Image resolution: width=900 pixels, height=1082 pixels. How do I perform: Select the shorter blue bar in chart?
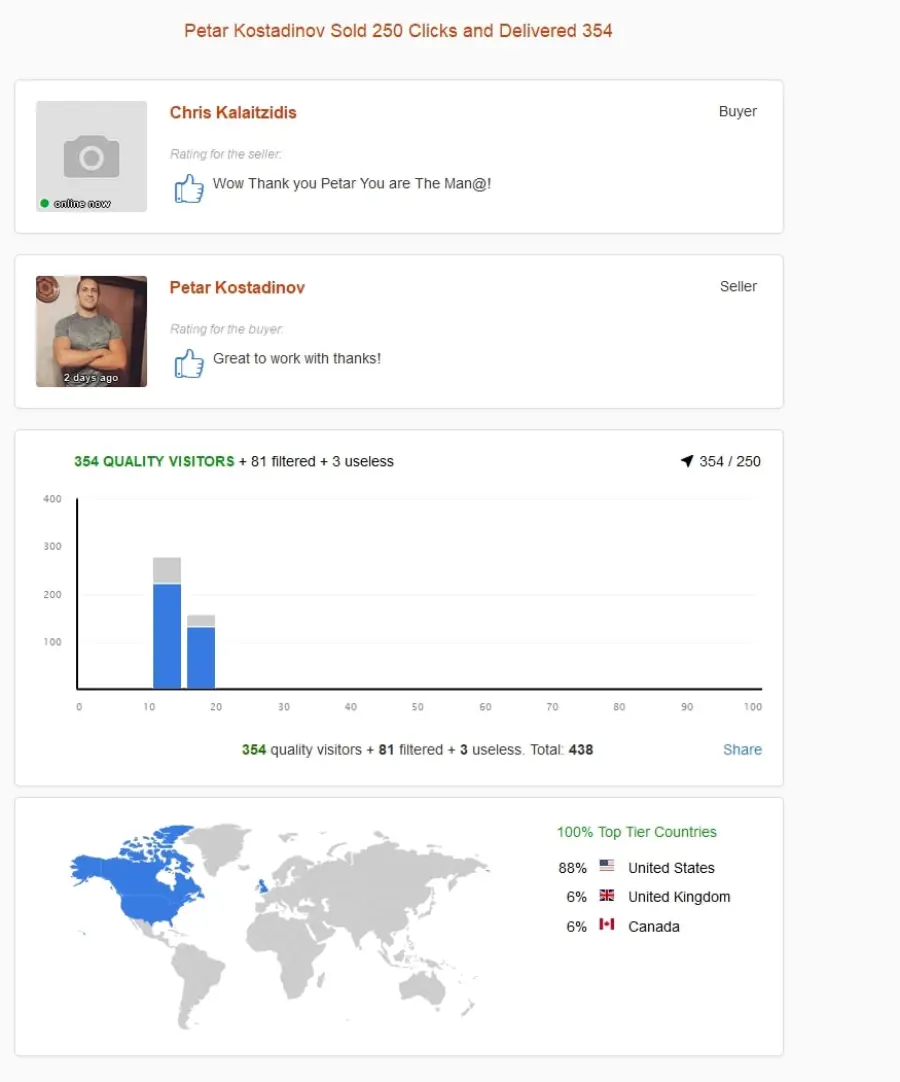pyautogui.click(x=201, y=658)
